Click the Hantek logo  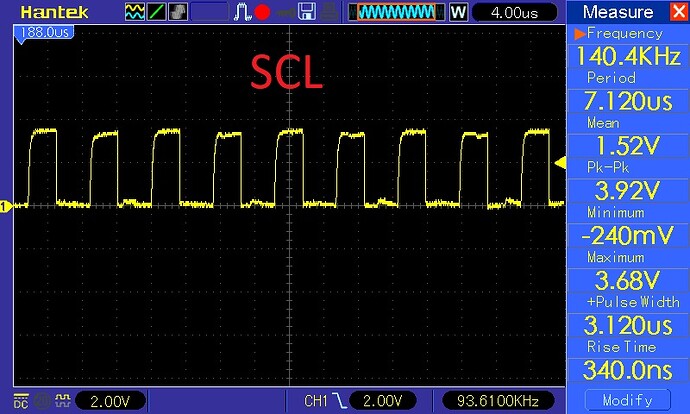point(54,12)
